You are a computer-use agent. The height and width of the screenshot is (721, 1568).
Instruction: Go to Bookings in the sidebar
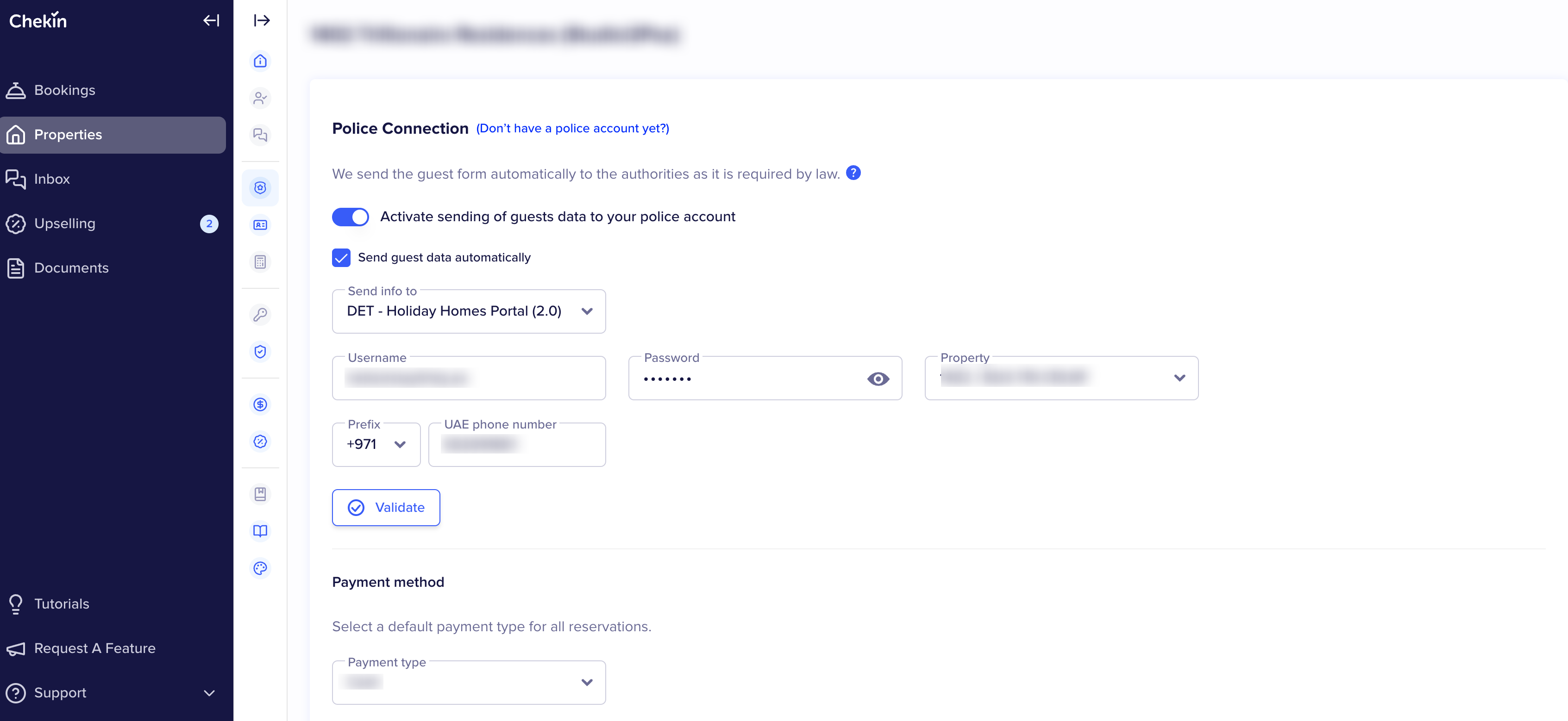pos(64,91)
